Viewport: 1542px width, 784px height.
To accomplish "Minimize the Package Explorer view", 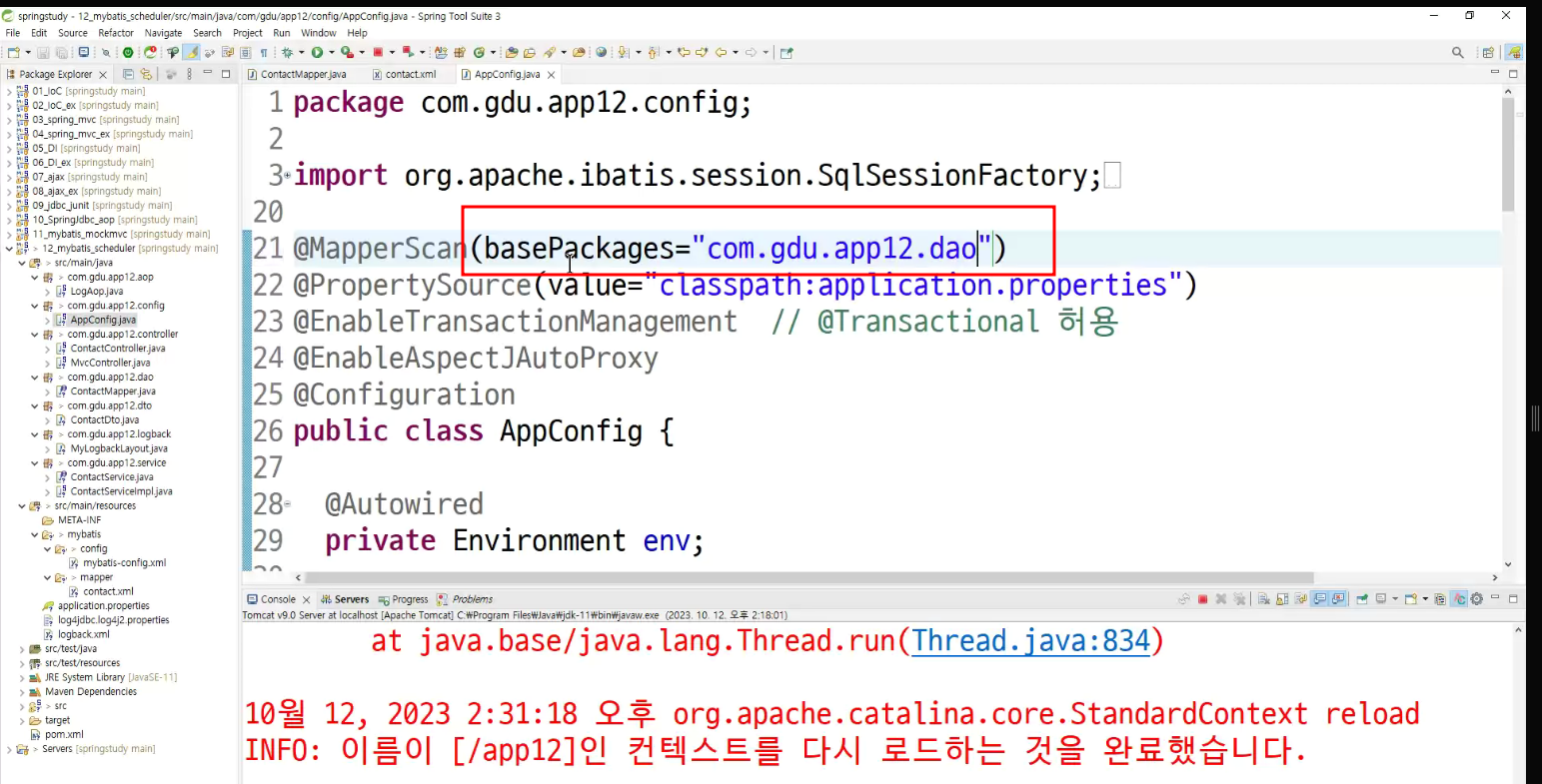I will click(208, 73).
